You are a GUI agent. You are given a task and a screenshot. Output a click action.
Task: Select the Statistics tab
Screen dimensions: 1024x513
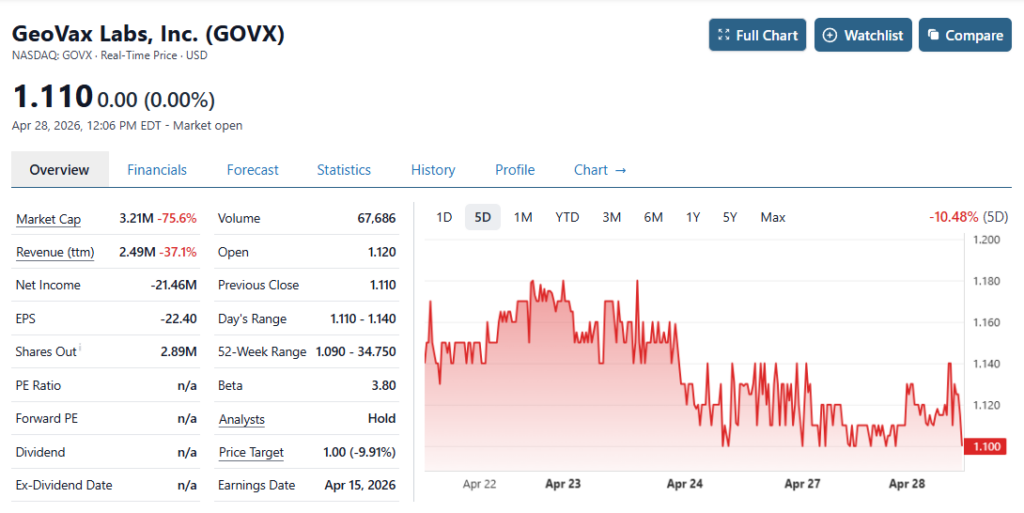click(344, 170)
